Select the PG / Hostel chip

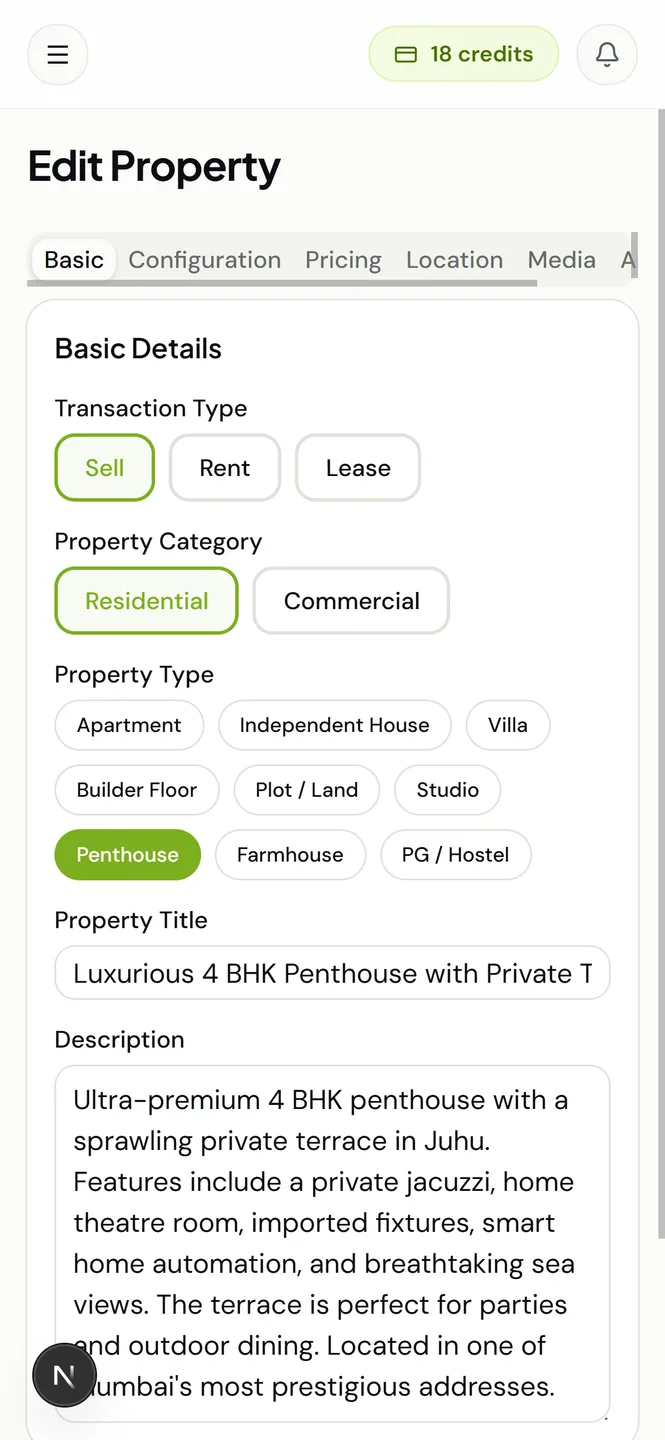(x=455, y=855)
